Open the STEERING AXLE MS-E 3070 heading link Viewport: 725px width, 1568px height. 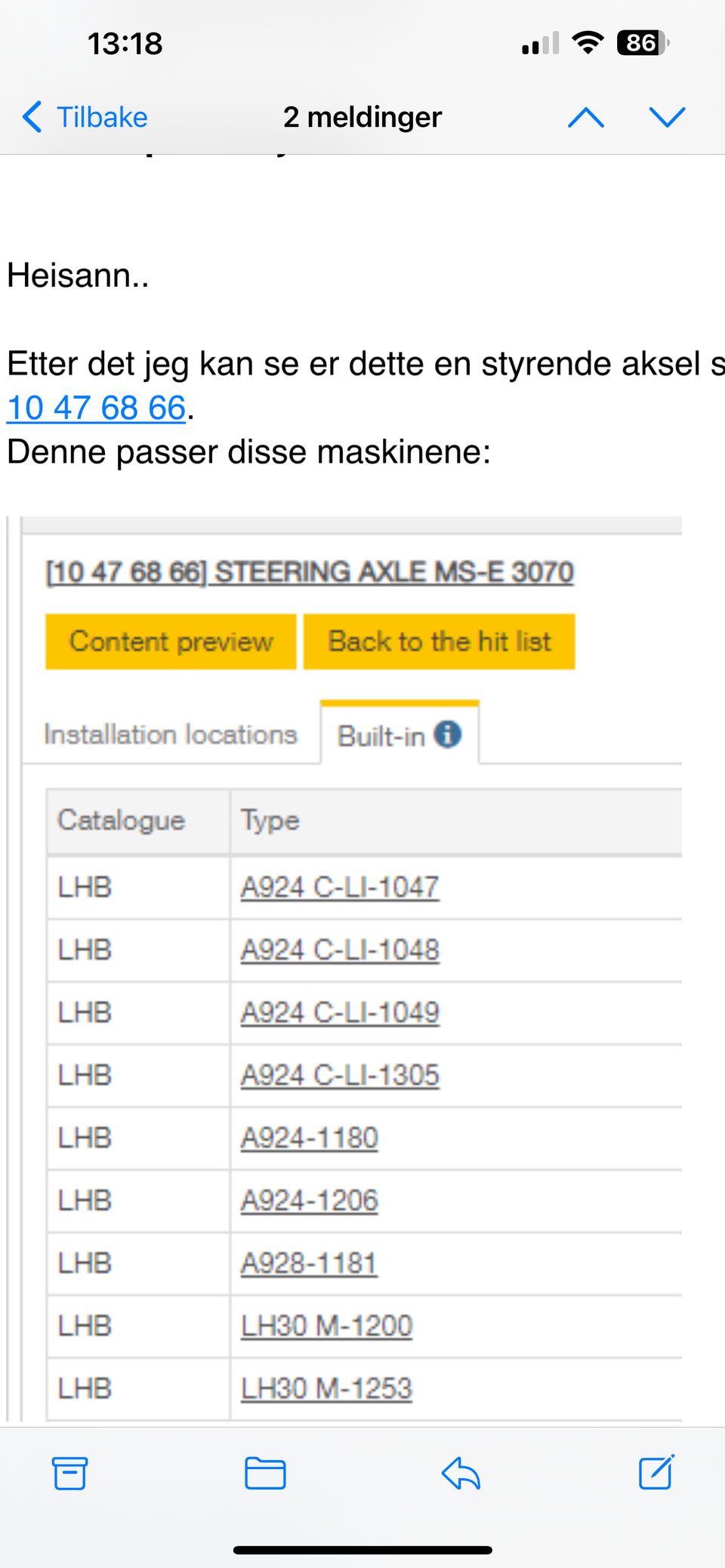click(x=310, y=572)
